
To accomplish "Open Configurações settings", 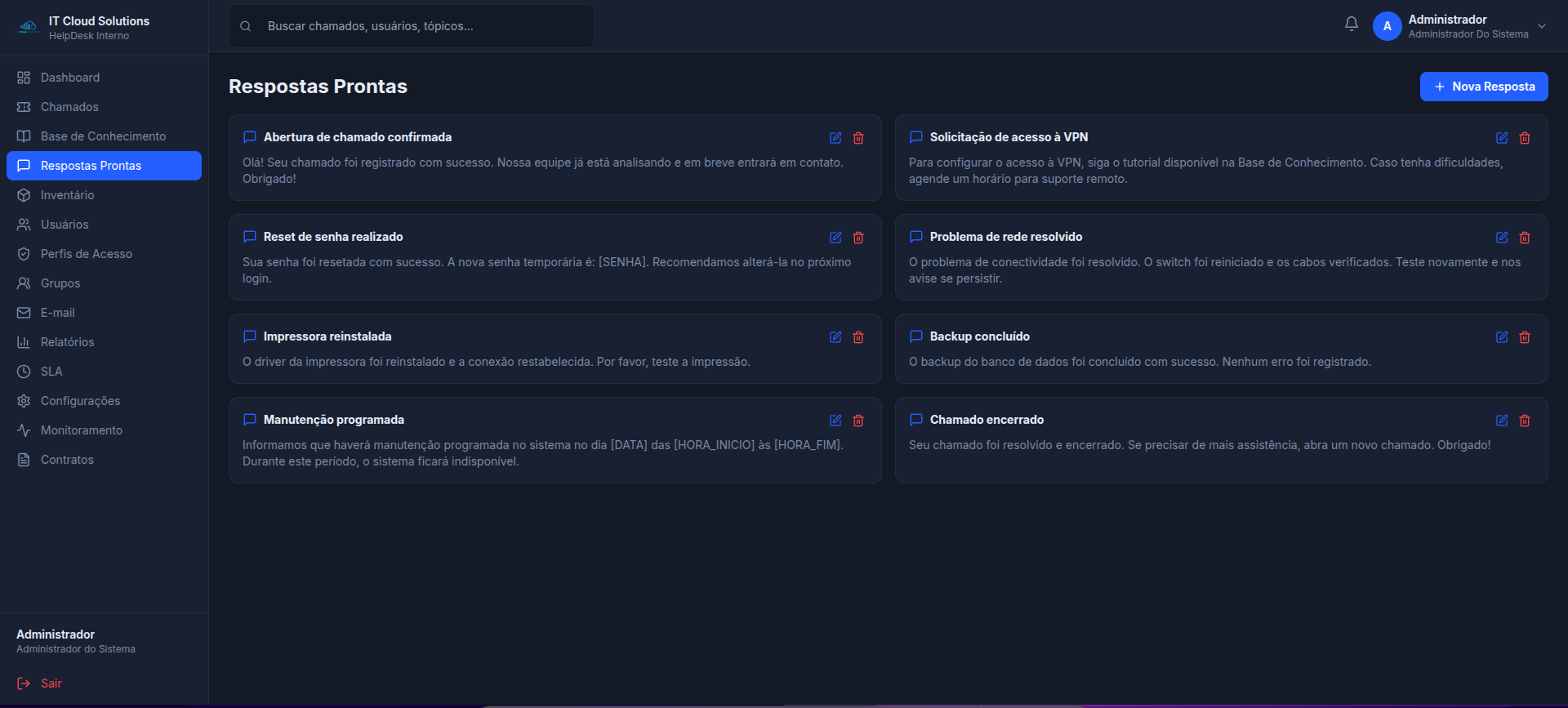I will click(x=104, y=401).
